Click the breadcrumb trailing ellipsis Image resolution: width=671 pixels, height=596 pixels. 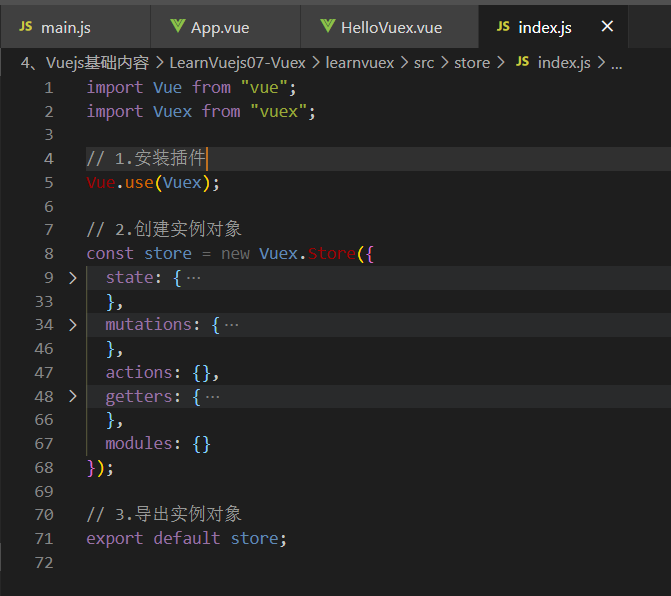coord(617,62)
